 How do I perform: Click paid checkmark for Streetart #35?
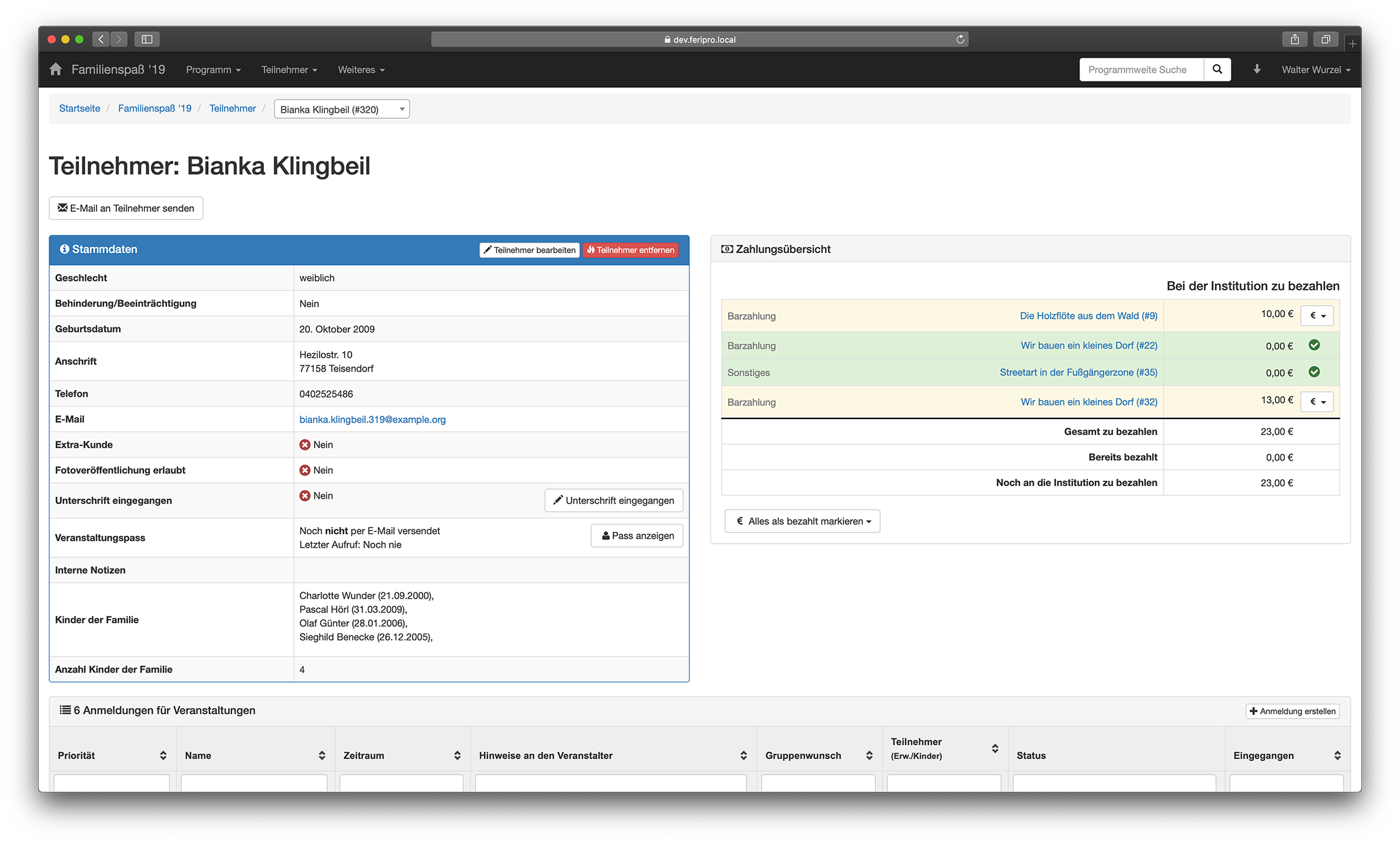tap(1314, 372)
